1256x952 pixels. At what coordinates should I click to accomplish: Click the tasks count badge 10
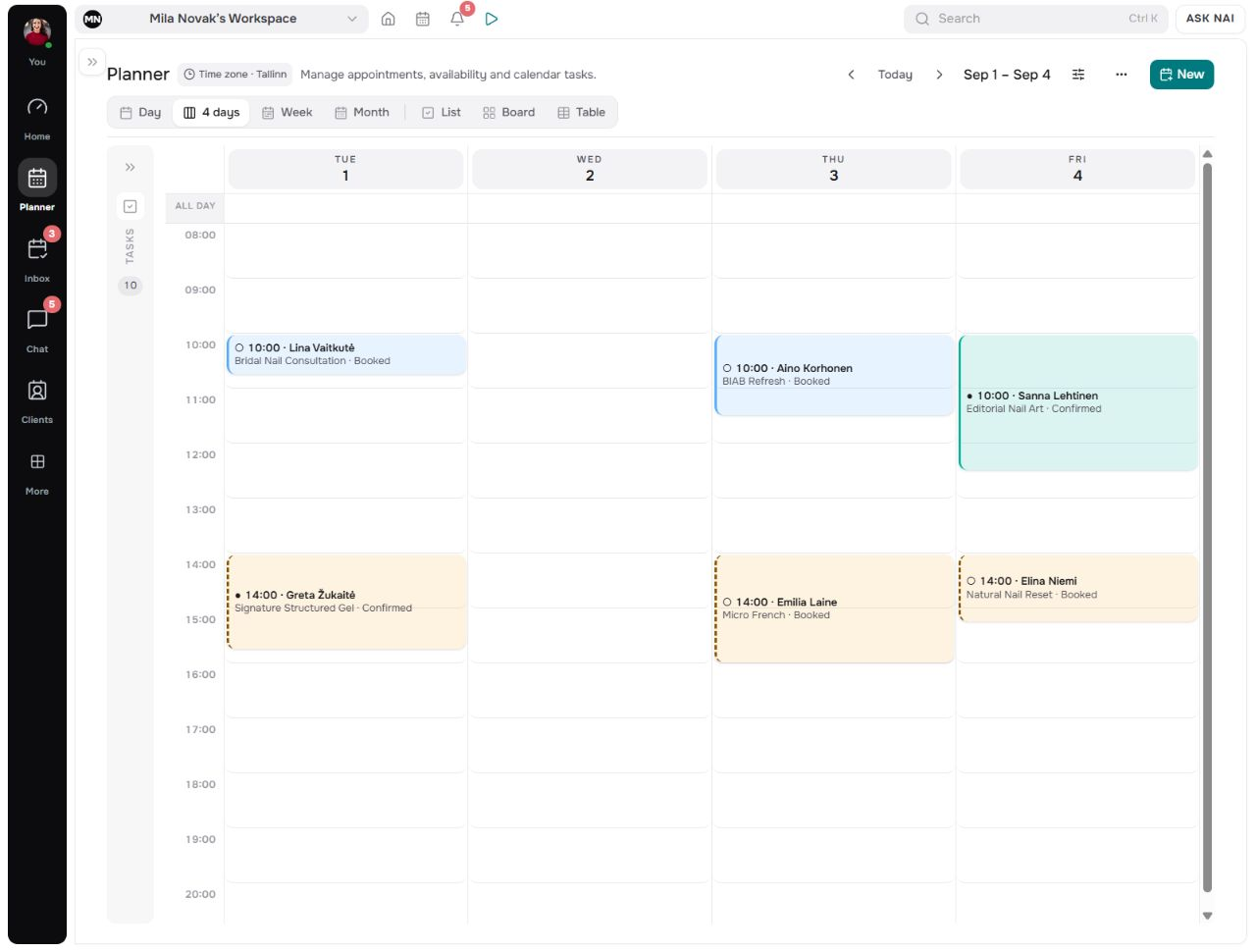[x=131, y=286]
